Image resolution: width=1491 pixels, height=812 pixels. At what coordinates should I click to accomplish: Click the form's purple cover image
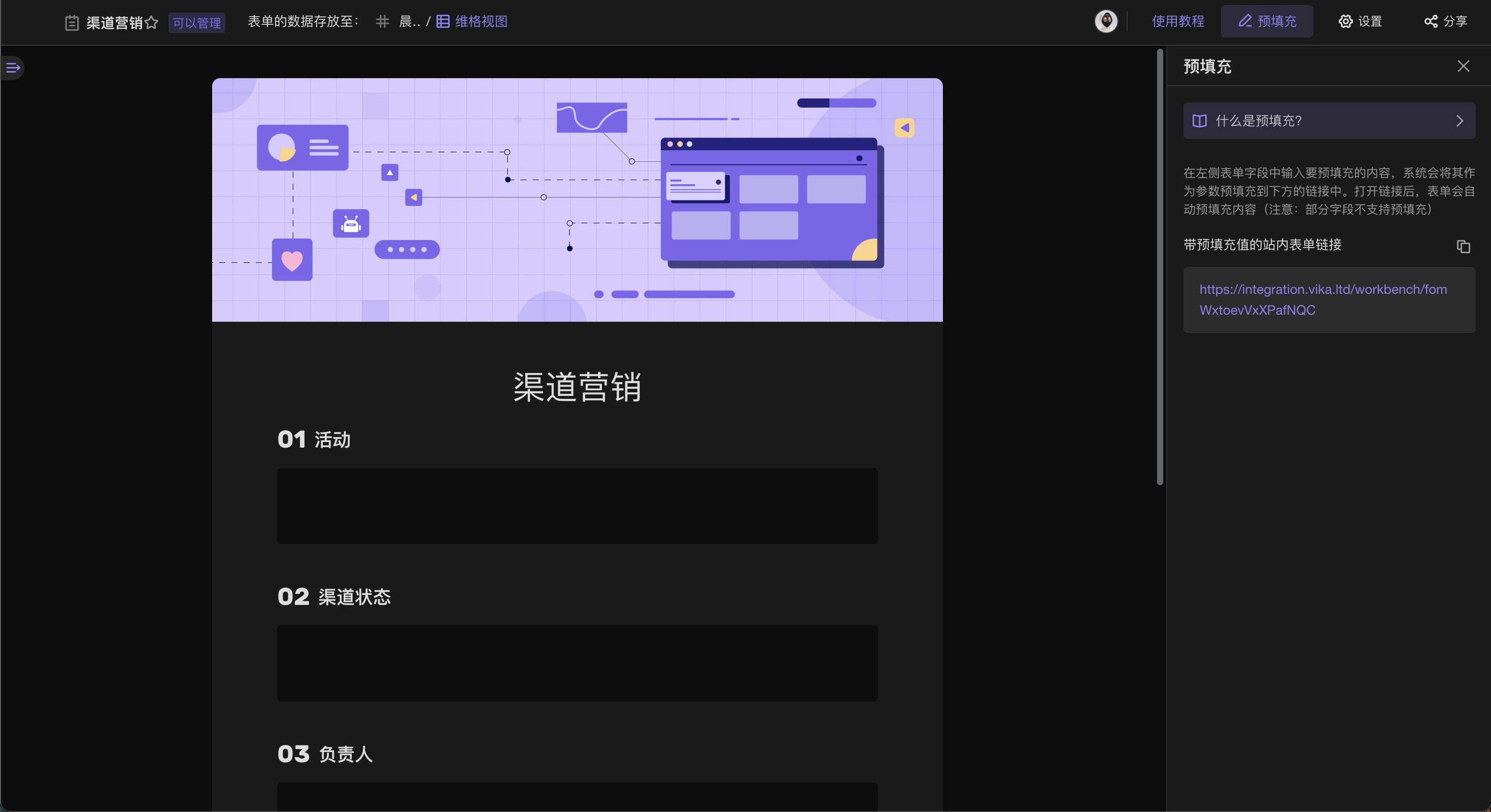[x=577, y=199]
